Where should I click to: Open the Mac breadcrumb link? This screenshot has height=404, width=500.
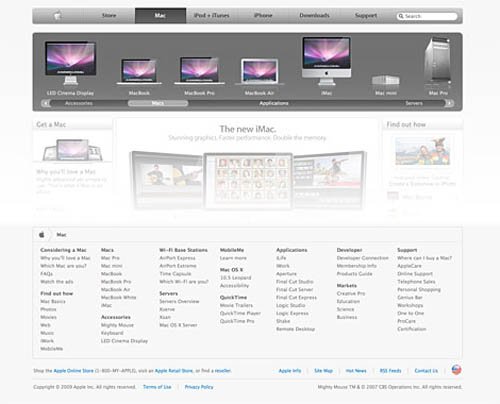[x=61, y=235]
